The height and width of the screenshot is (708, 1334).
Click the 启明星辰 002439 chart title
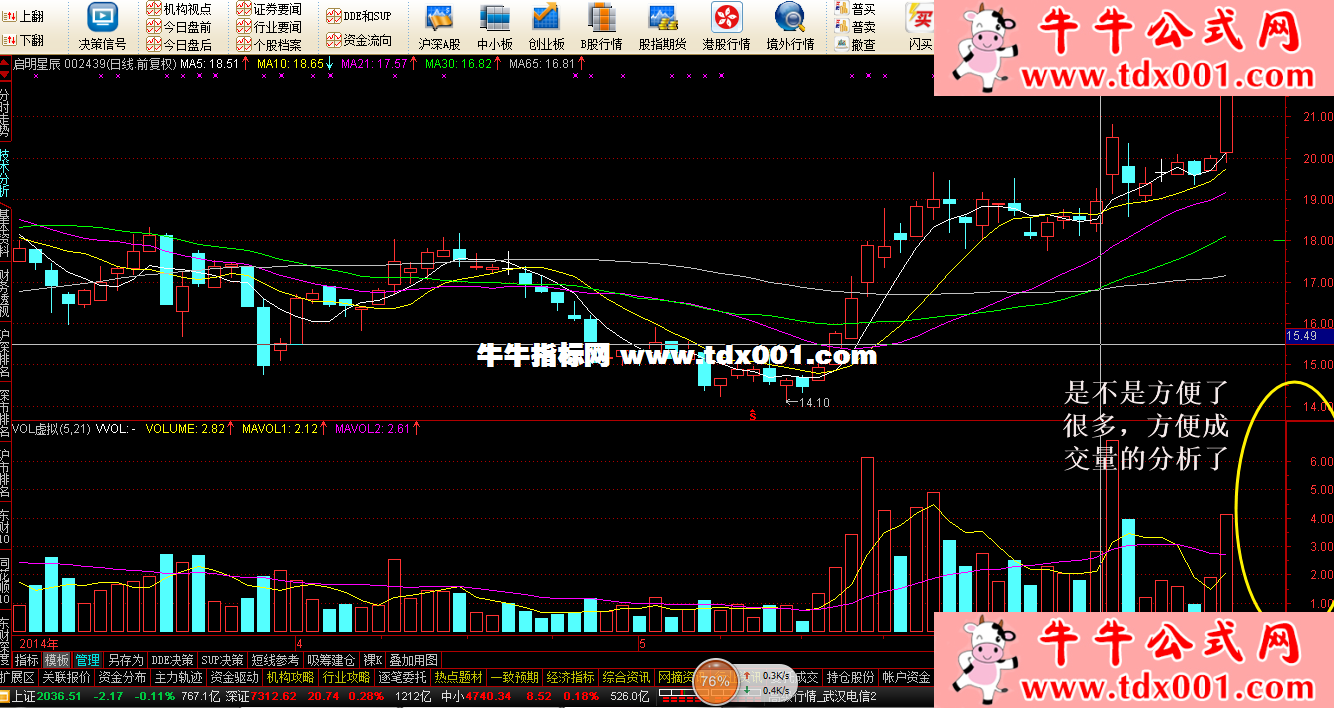[x=95, y=63]
